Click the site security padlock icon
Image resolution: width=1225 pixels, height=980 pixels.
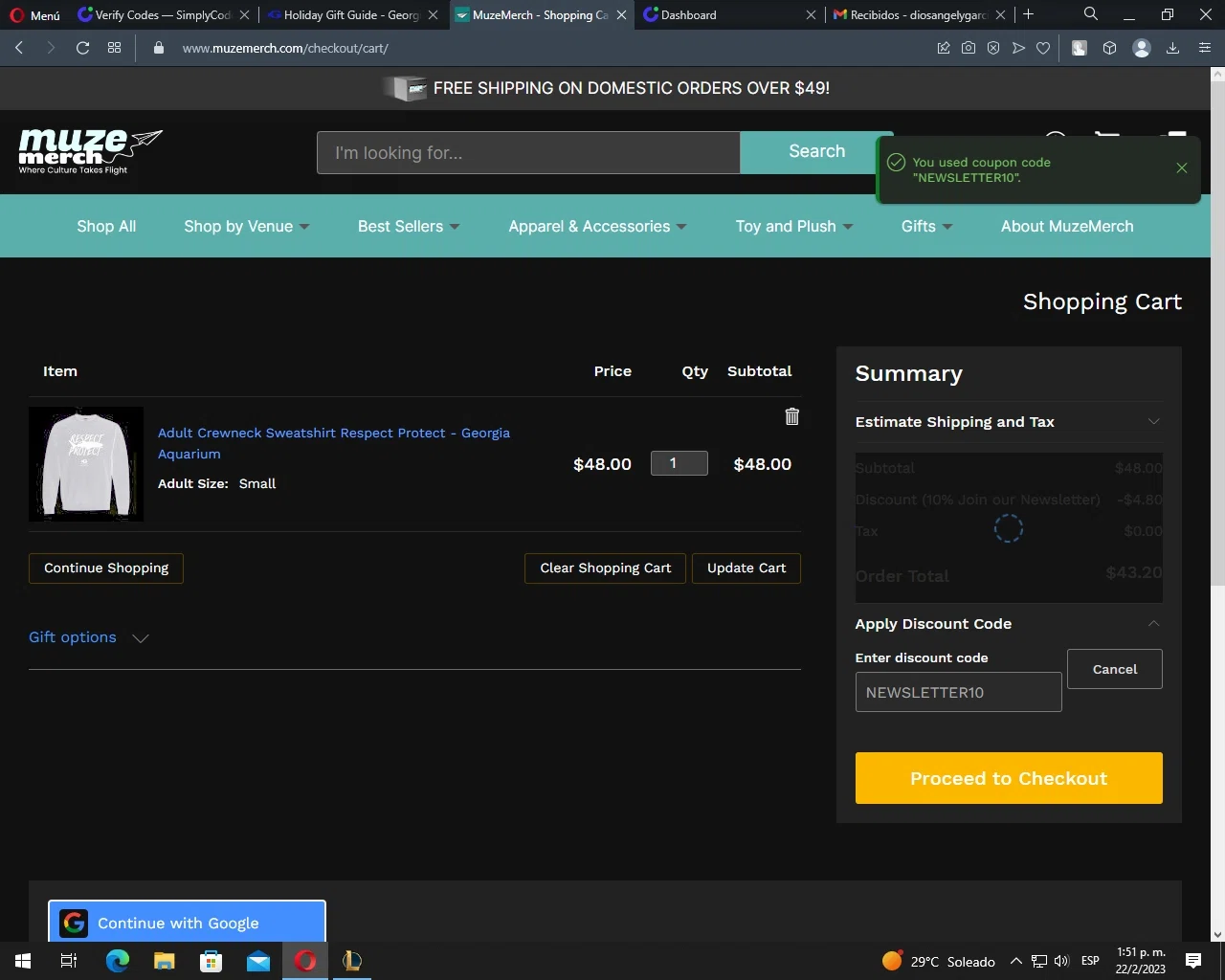pos(159,48)
